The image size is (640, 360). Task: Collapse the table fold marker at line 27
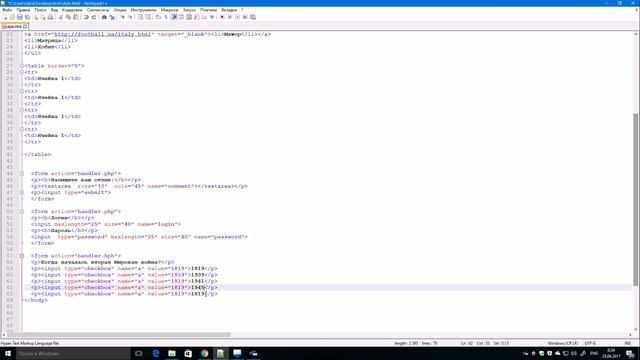point(22,66)
